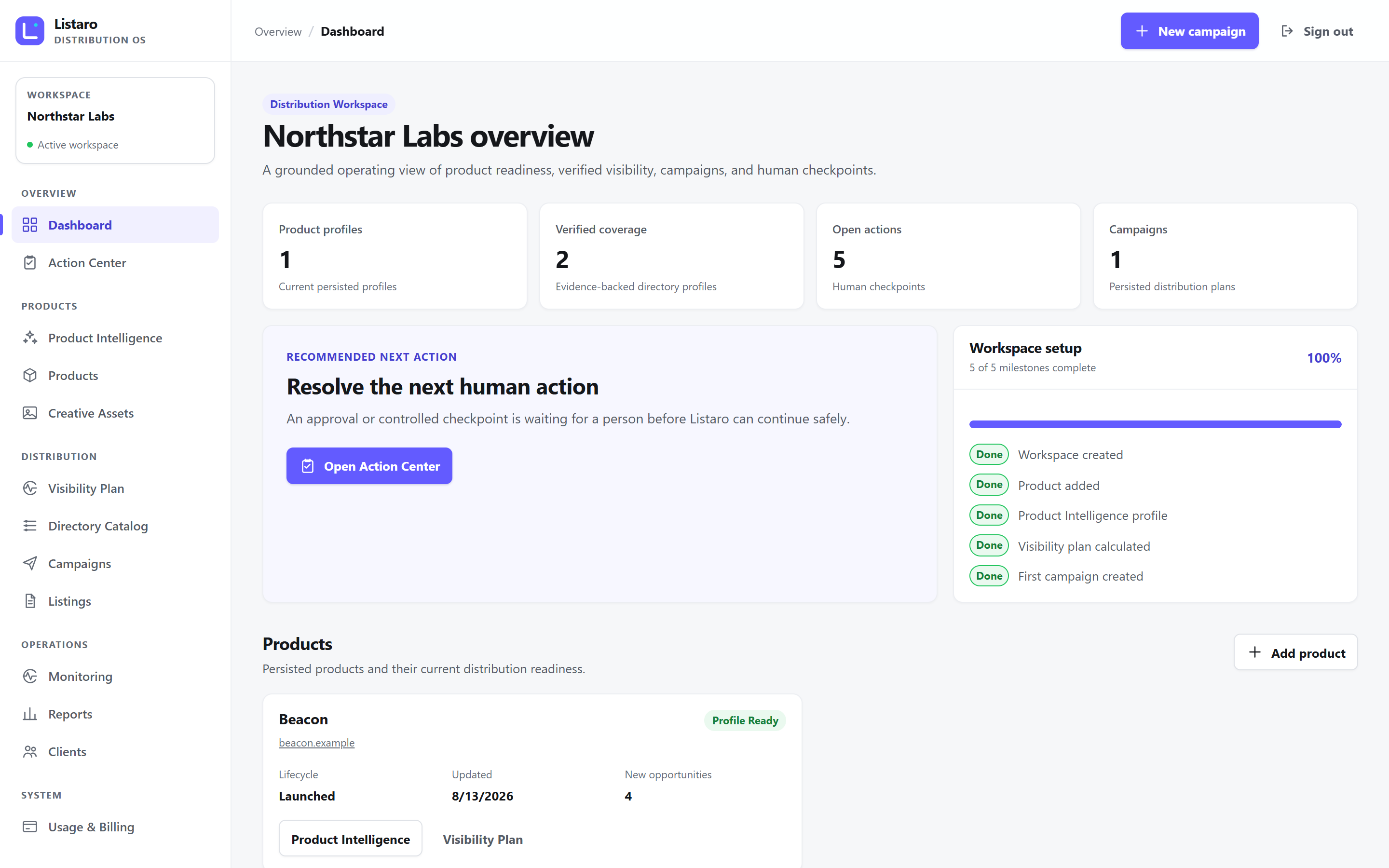The width and height of the screenshot is (1389, 868).
Task: Click the Add product button
Action: coord(1295,652)
